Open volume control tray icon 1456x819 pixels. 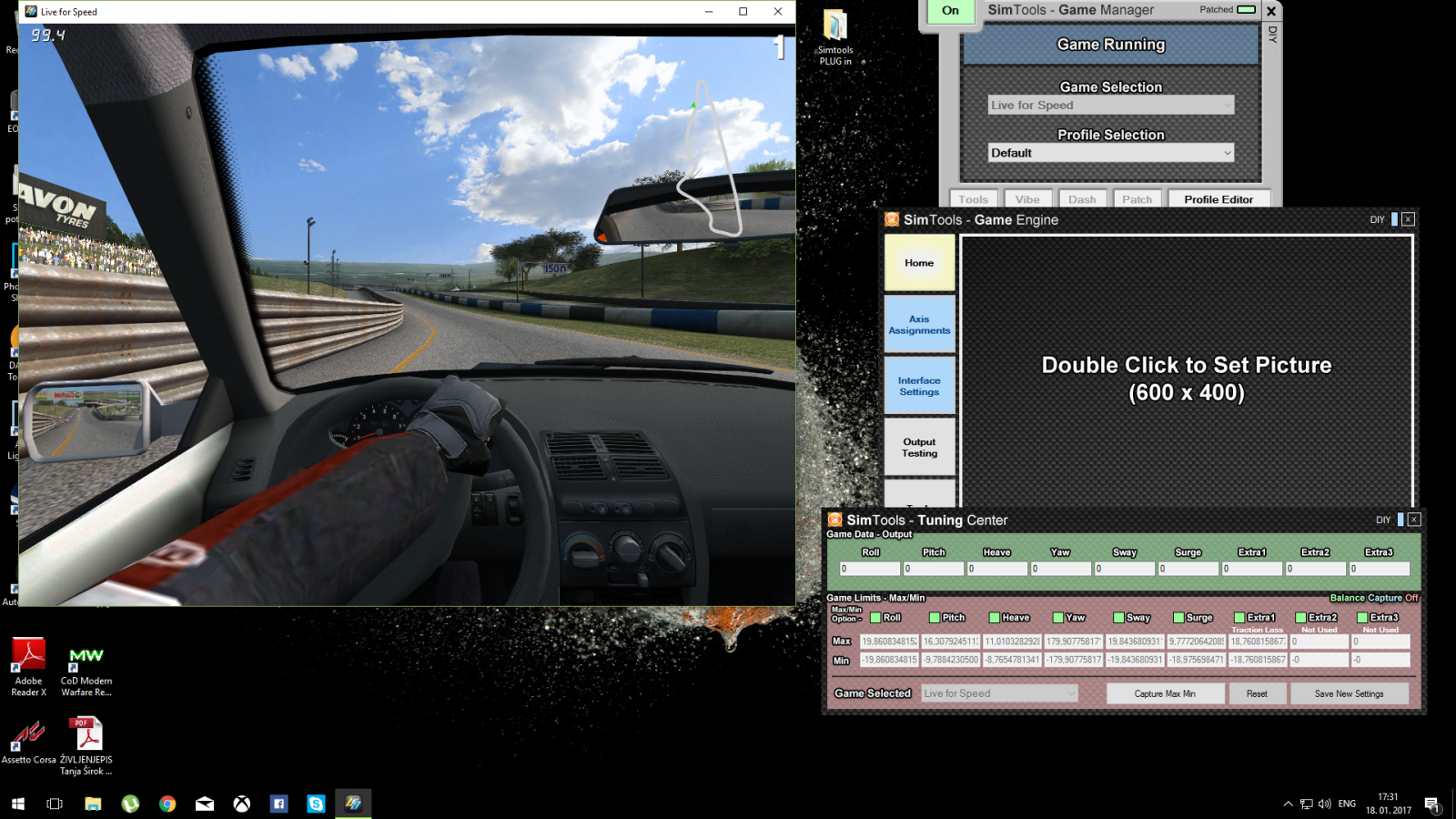[1325, 804]
